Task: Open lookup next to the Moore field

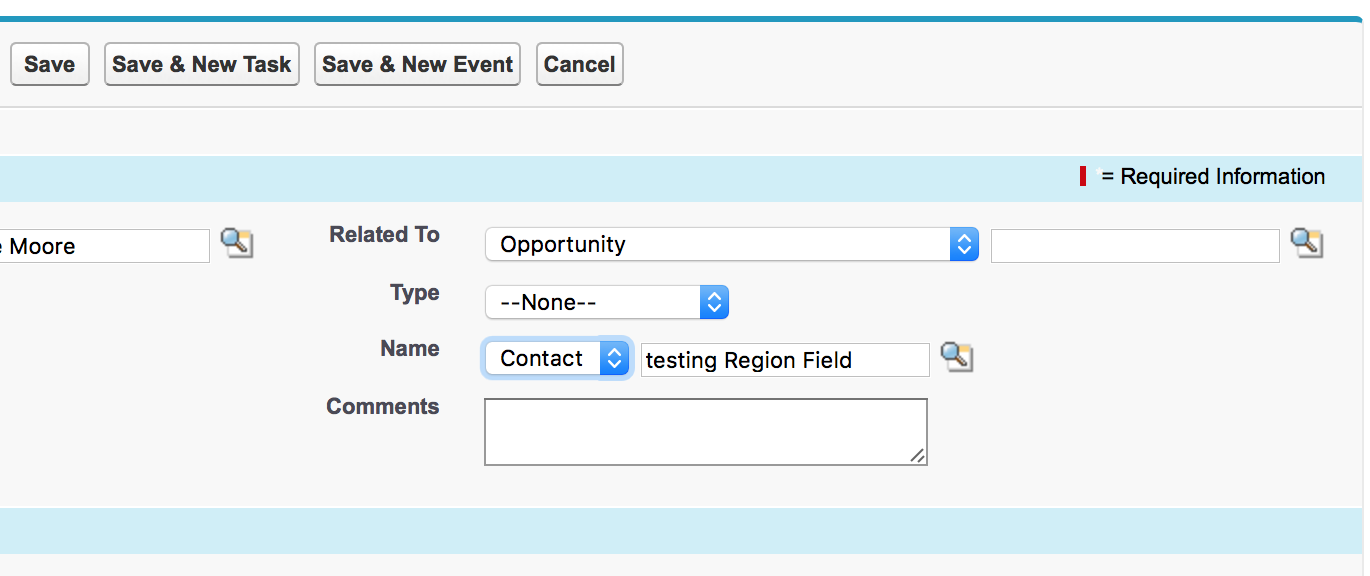Action: (x=237, y=243)
